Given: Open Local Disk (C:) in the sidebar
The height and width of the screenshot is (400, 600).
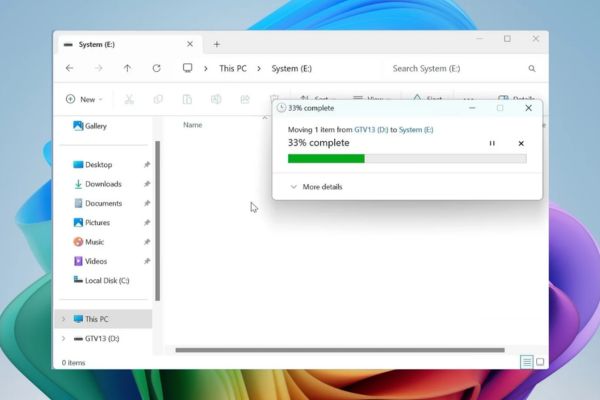Looking at the screenshot, I should coord(101,281).
